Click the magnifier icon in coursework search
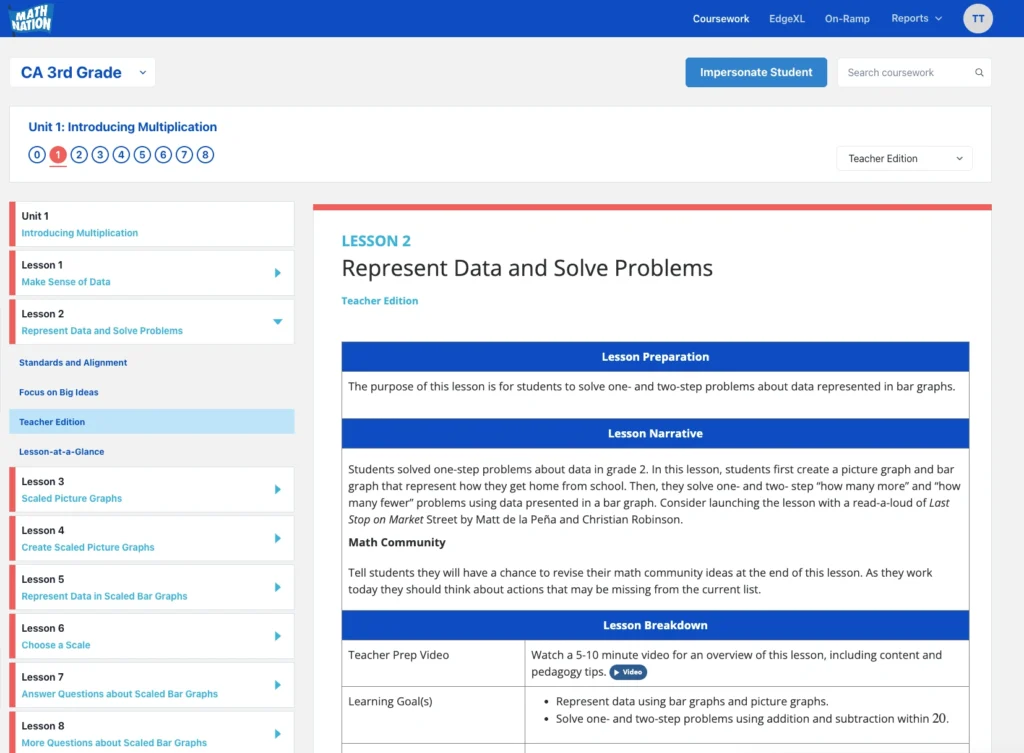The height and width of the screenshot is (753, 1024). (977, 72)
